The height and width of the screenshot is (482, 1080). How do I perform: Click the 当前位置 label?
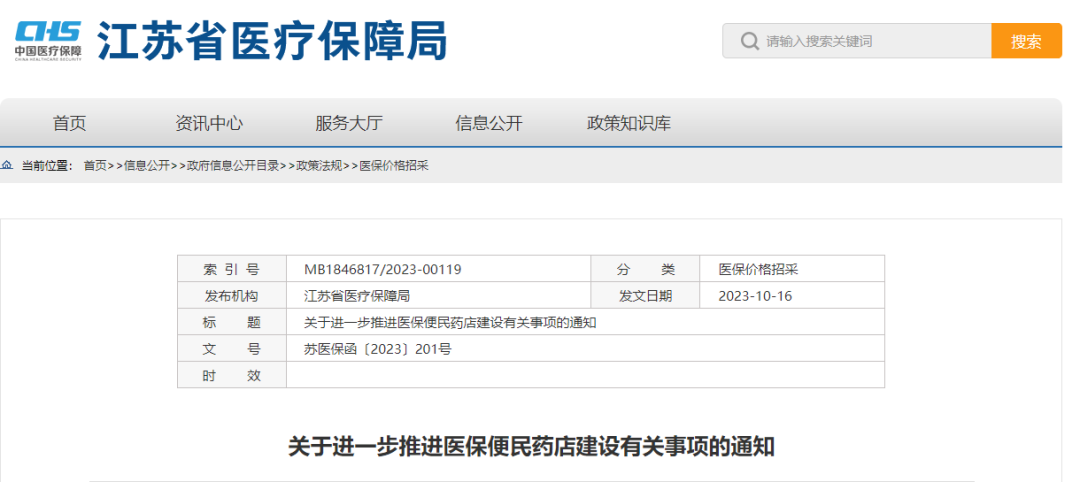[47, 165]
